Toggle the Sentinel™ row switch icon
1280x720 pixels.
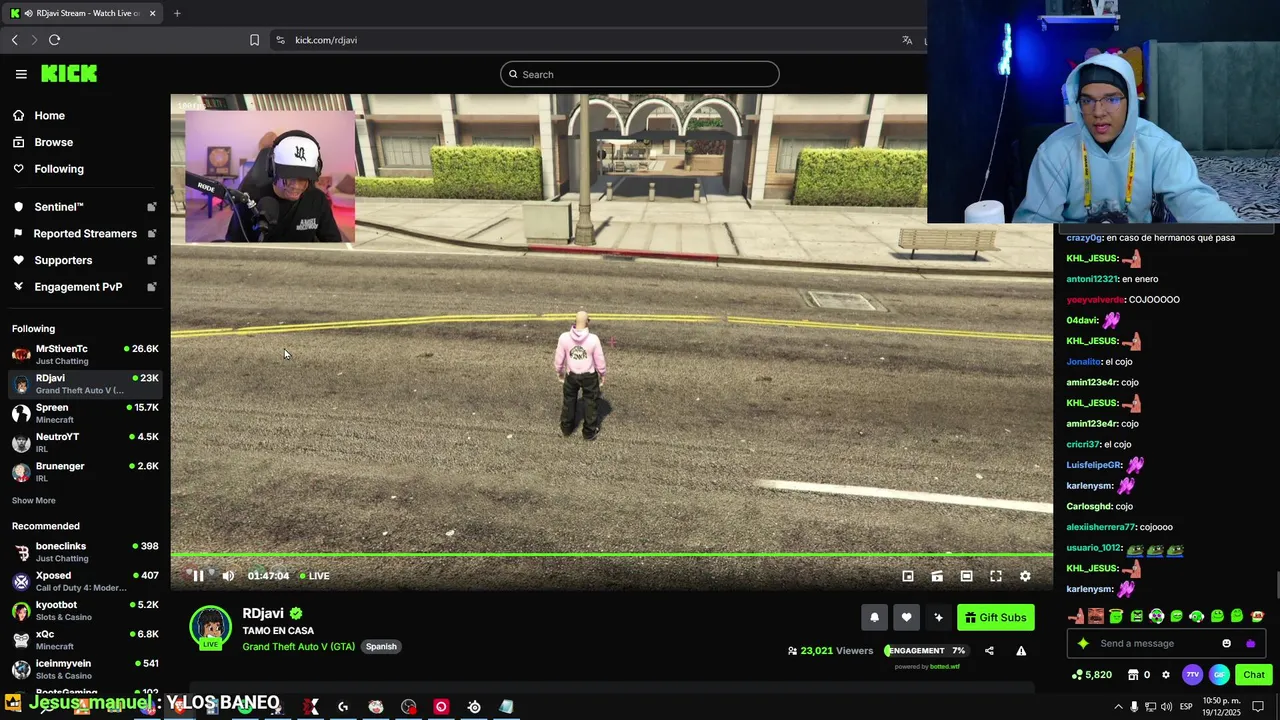152,207
